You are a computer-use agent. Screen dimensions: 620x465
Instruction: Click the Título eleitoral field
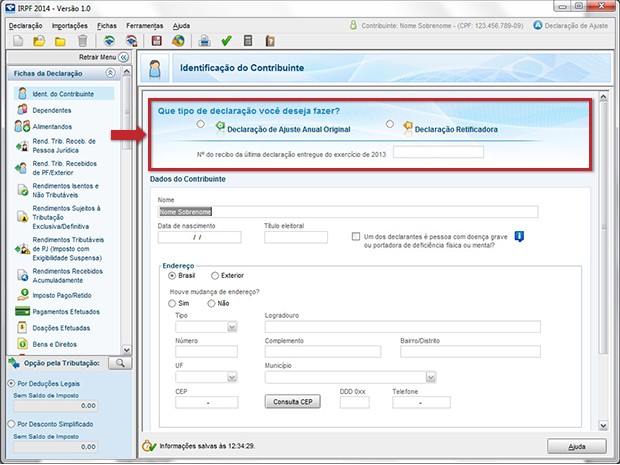tap(296, 237)
